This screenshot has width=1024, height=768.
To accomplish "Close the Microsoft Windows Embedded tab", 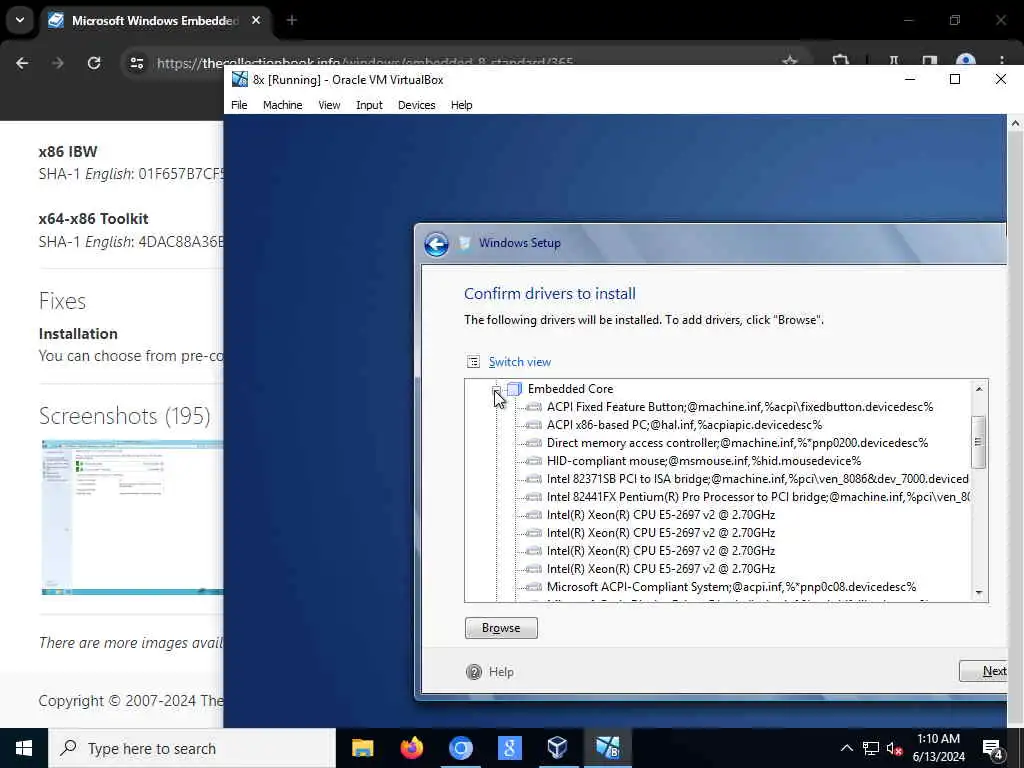I will 256,20.
